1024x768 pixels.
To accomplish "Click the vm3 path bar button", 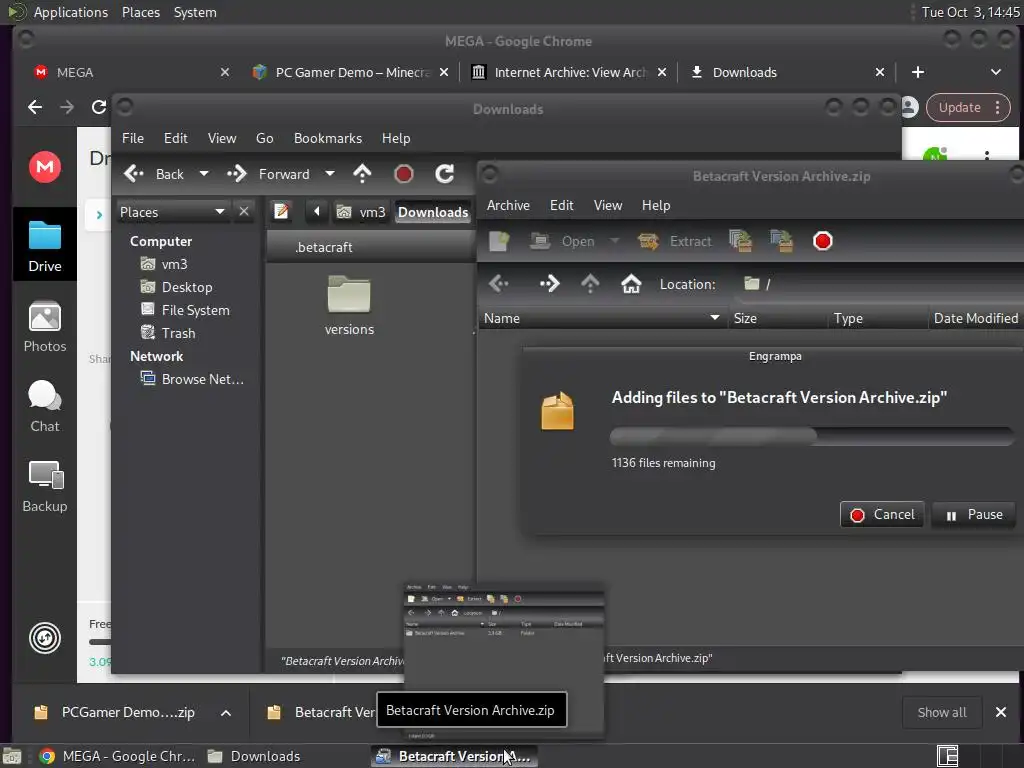I will coord(361,212).
